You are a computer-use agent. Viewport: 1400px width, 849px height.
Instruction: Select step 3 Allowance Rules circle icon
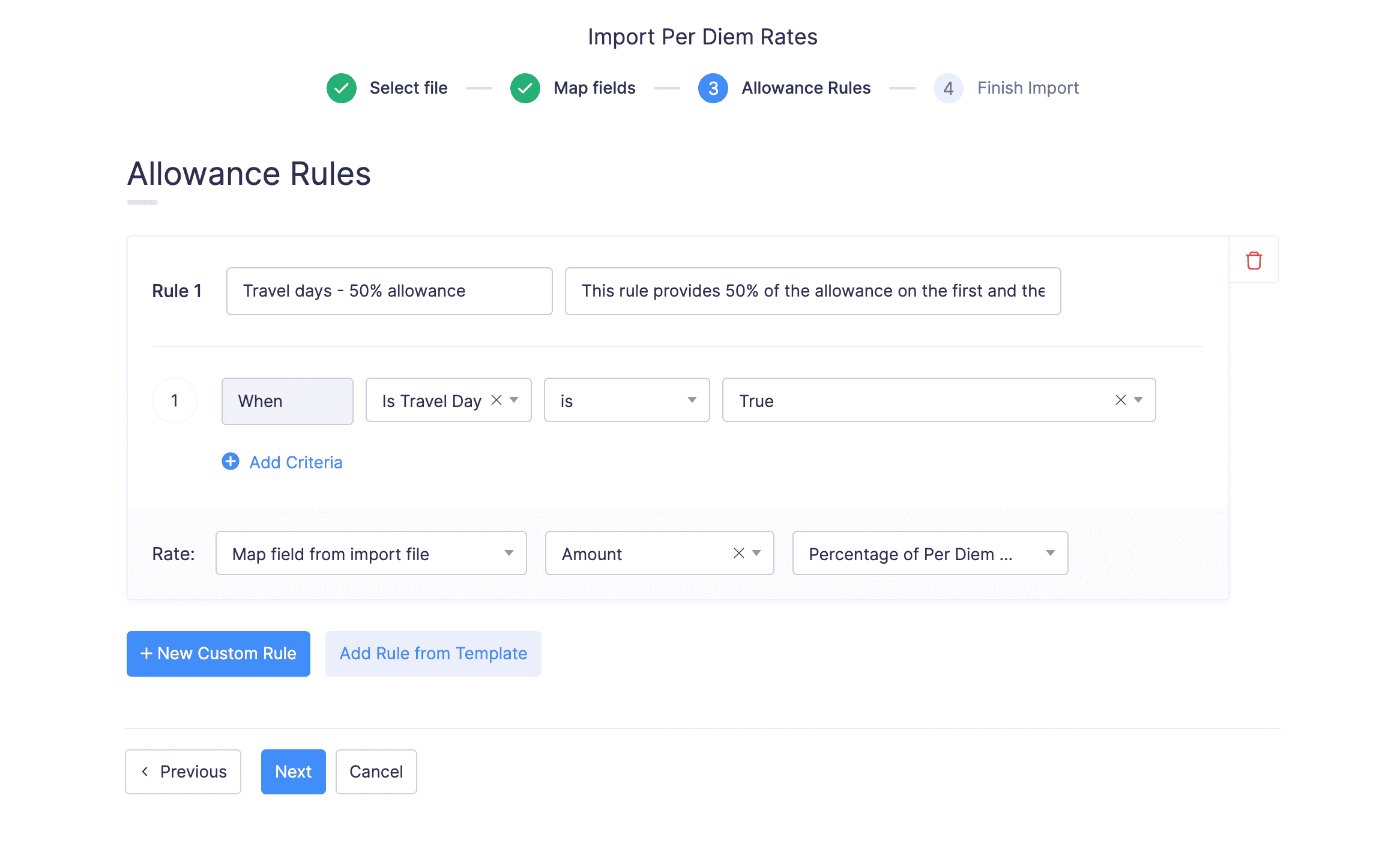point(713,88)
